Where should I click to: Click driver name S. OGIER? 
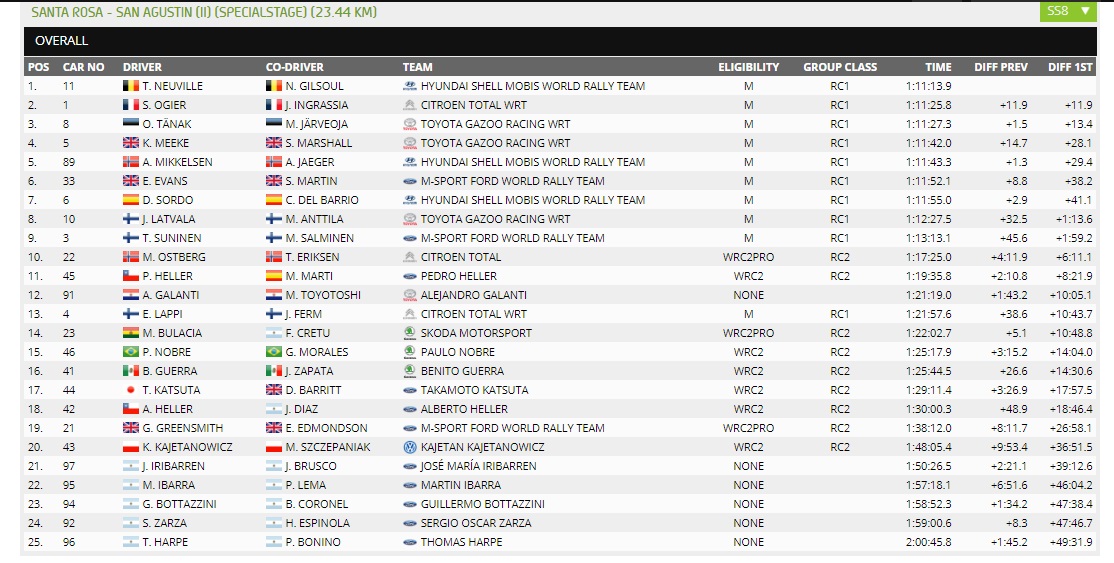coord(164,105)
